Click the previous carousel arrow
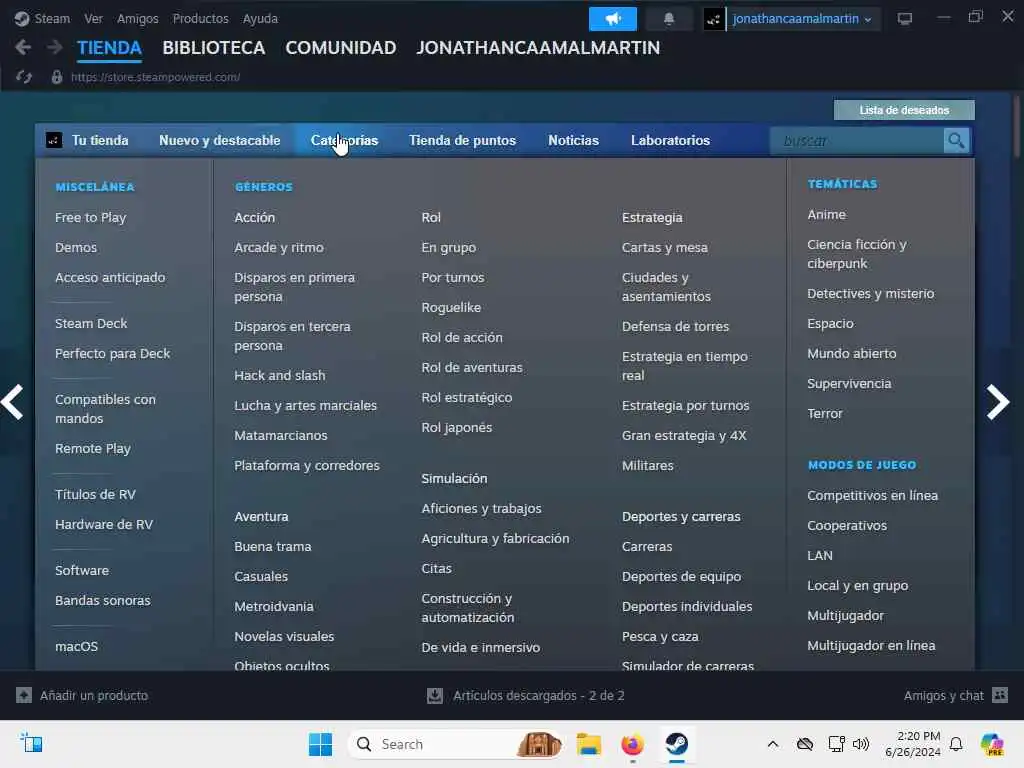 tap(12, 402)
